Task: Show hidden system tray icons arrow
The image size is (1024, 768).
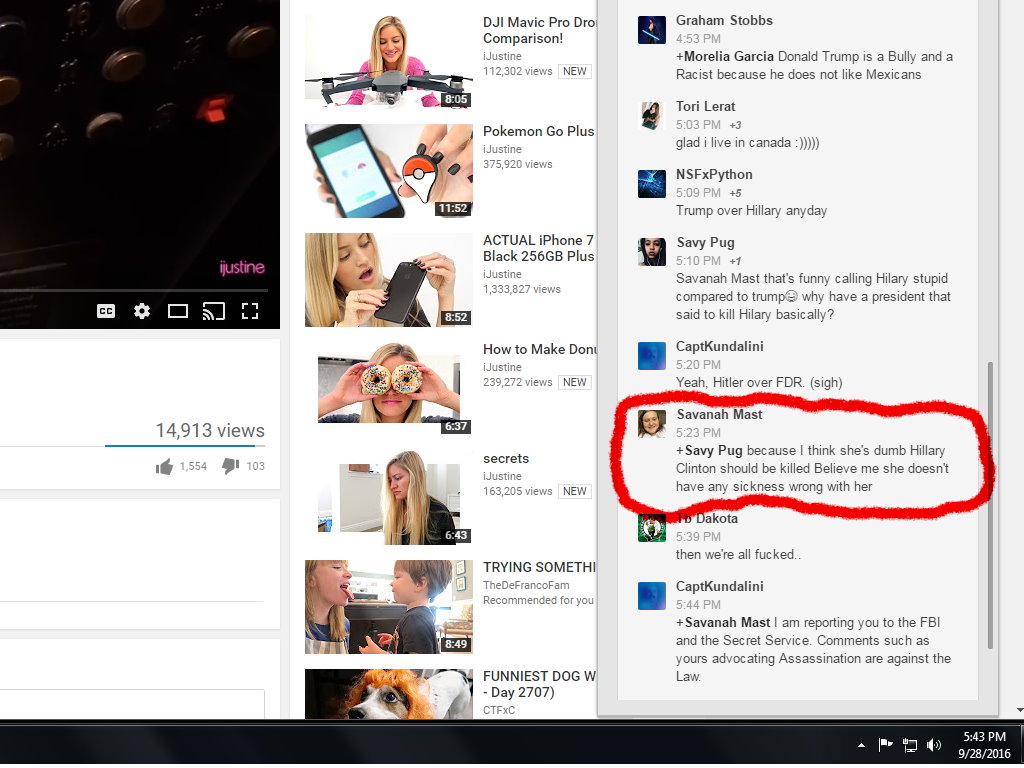Action: [861, 745]
